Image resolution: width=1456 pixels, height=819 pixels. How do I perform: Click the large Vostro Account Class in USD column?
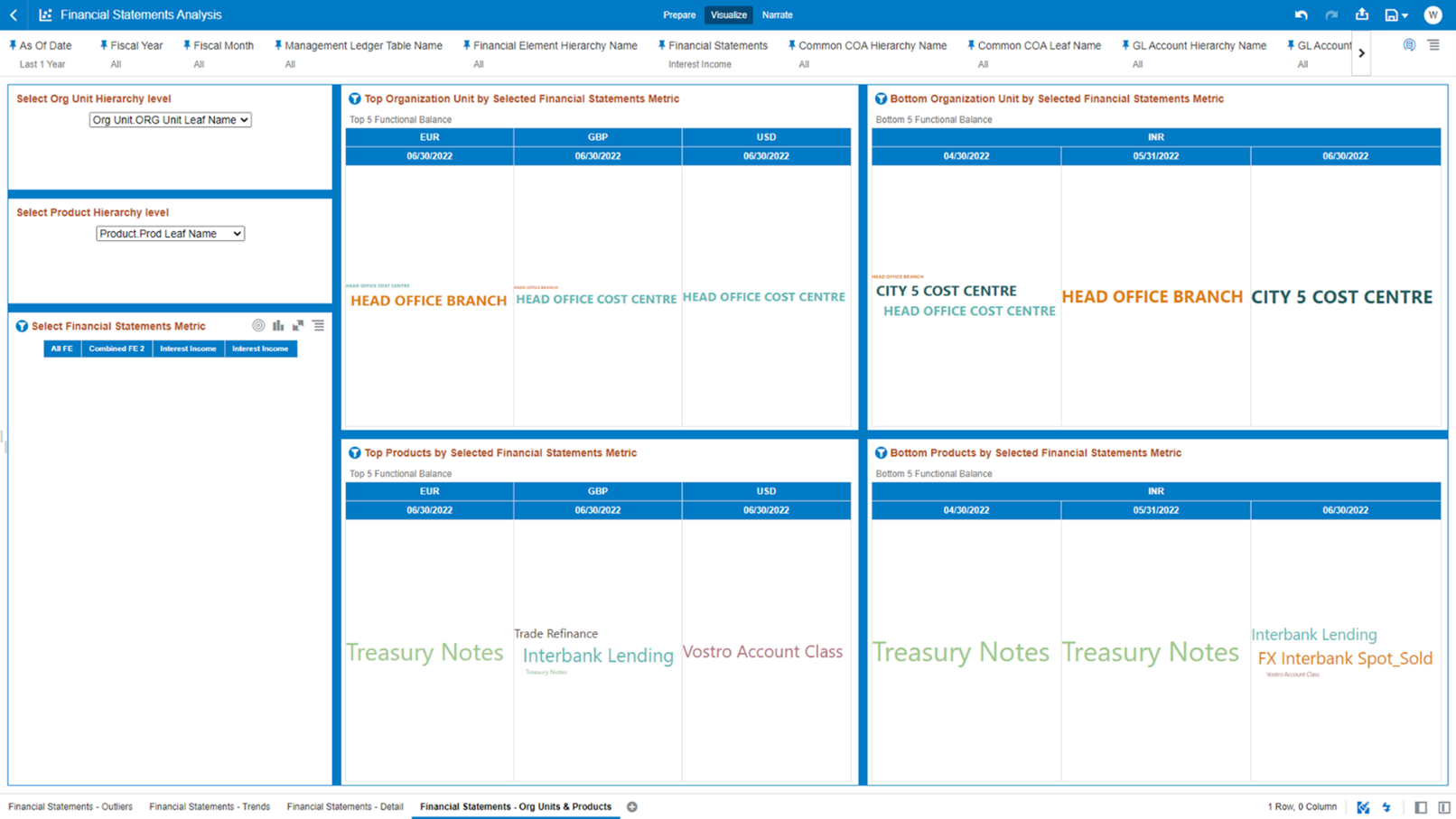[762, 651]
